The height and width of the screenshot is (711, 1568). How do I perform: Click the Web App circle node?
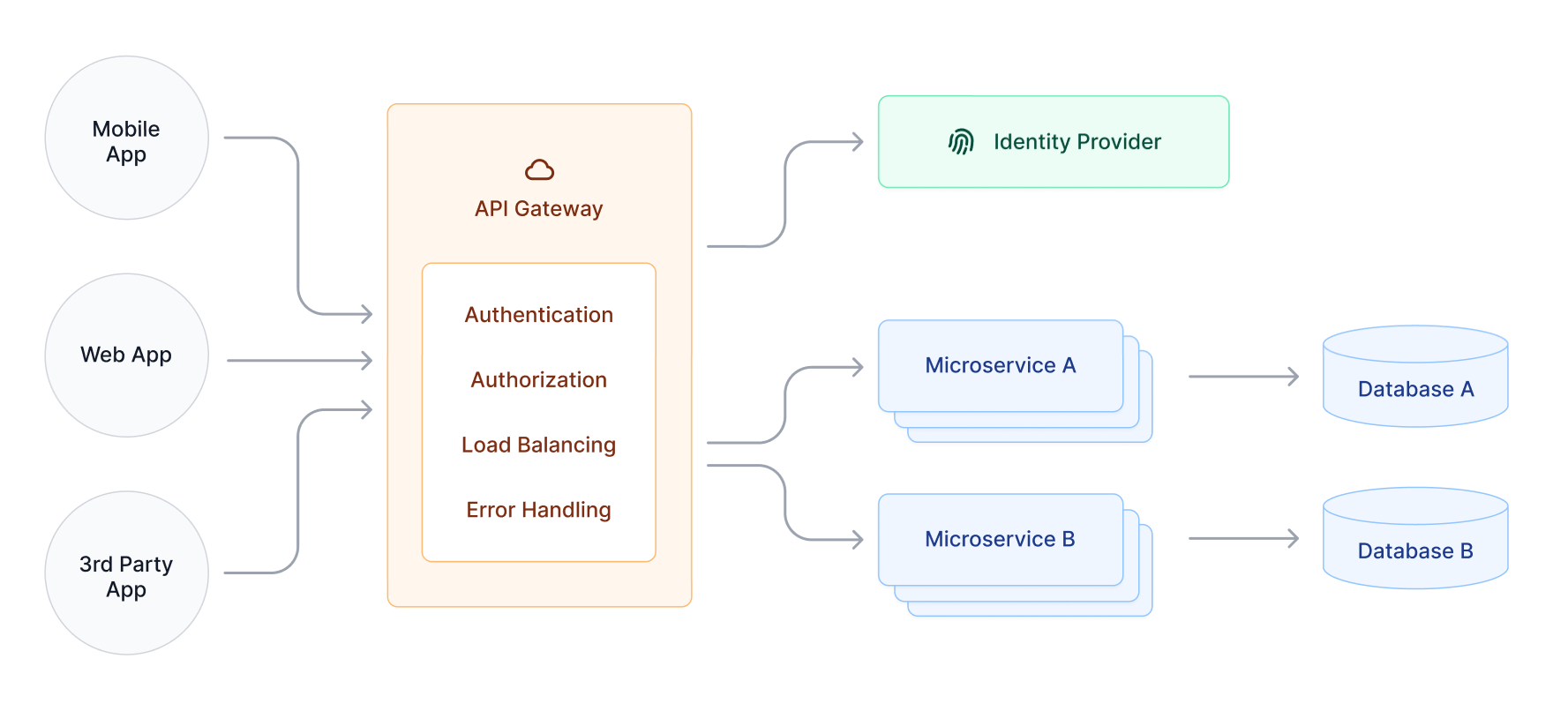pos(126,355)
